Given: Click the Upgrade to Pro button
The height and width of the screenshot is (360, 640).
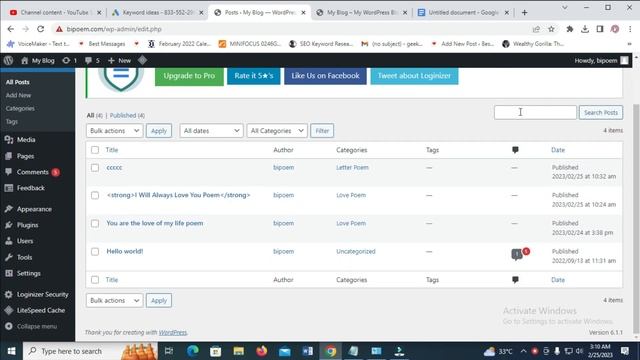Looking at the screenshot, I should point(189,76).
